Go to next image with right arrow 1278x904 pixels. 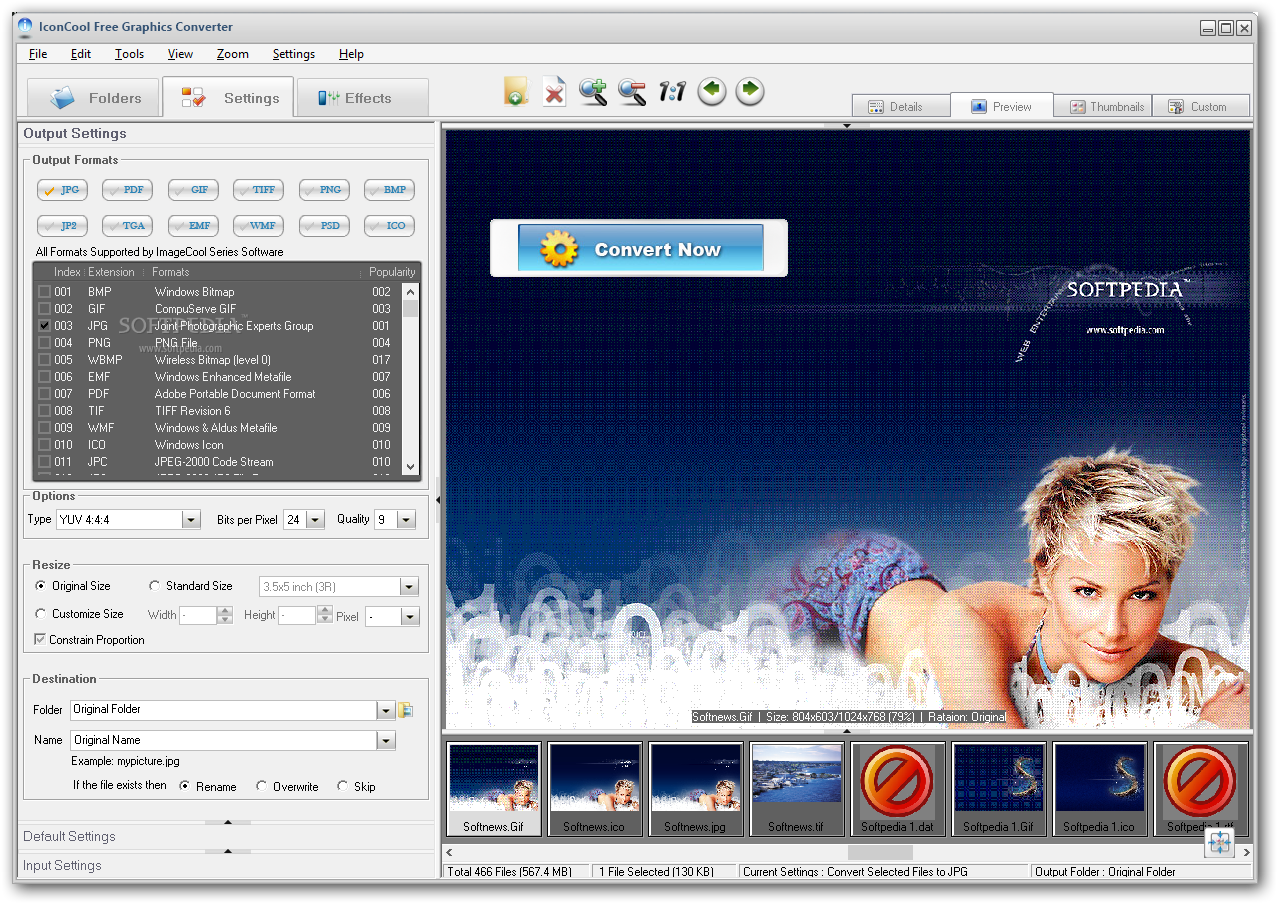pos(750,91)
